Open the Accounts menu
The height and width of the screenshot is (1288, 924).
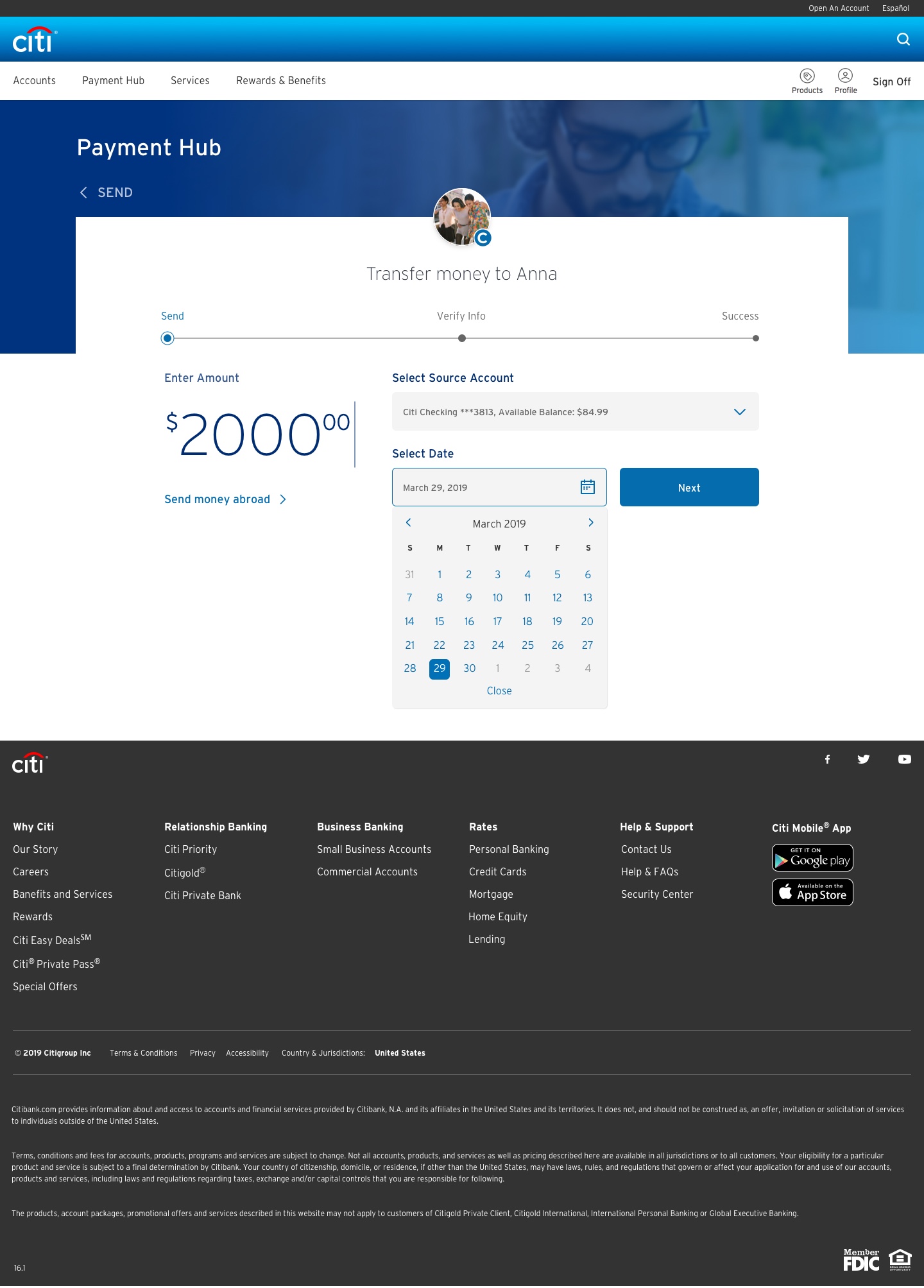click(x=35, y=81)
